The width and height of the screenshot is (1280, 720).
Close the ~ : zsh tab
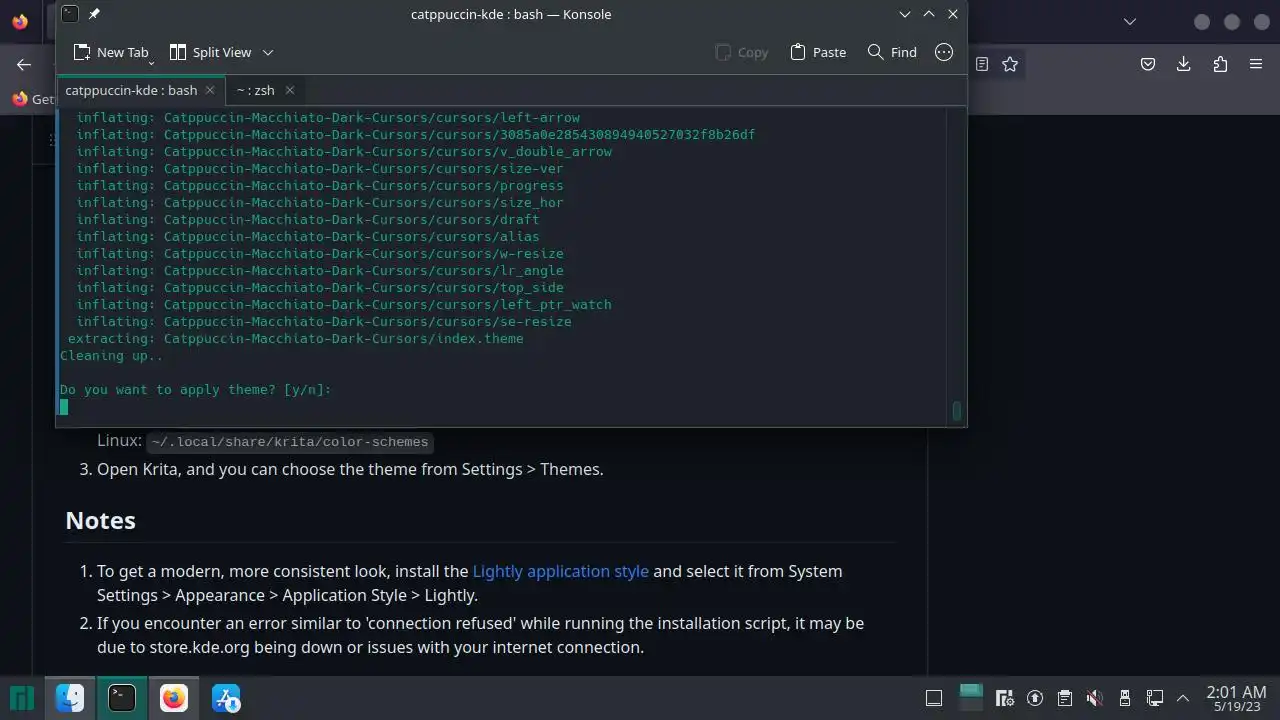290,90
